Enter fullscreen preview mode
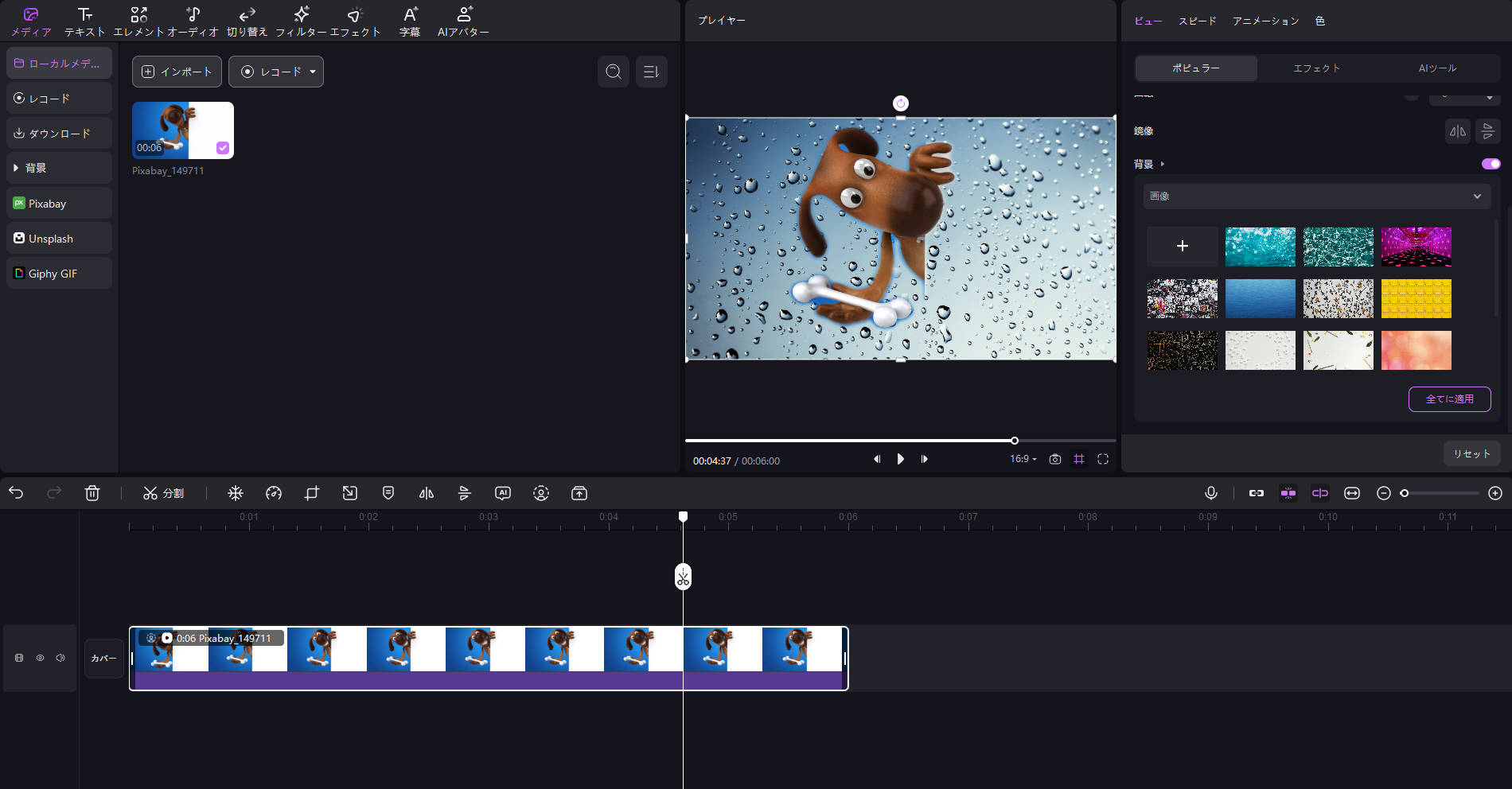This screenshot has width=1512, height=789. click(x=1103, y=459)
